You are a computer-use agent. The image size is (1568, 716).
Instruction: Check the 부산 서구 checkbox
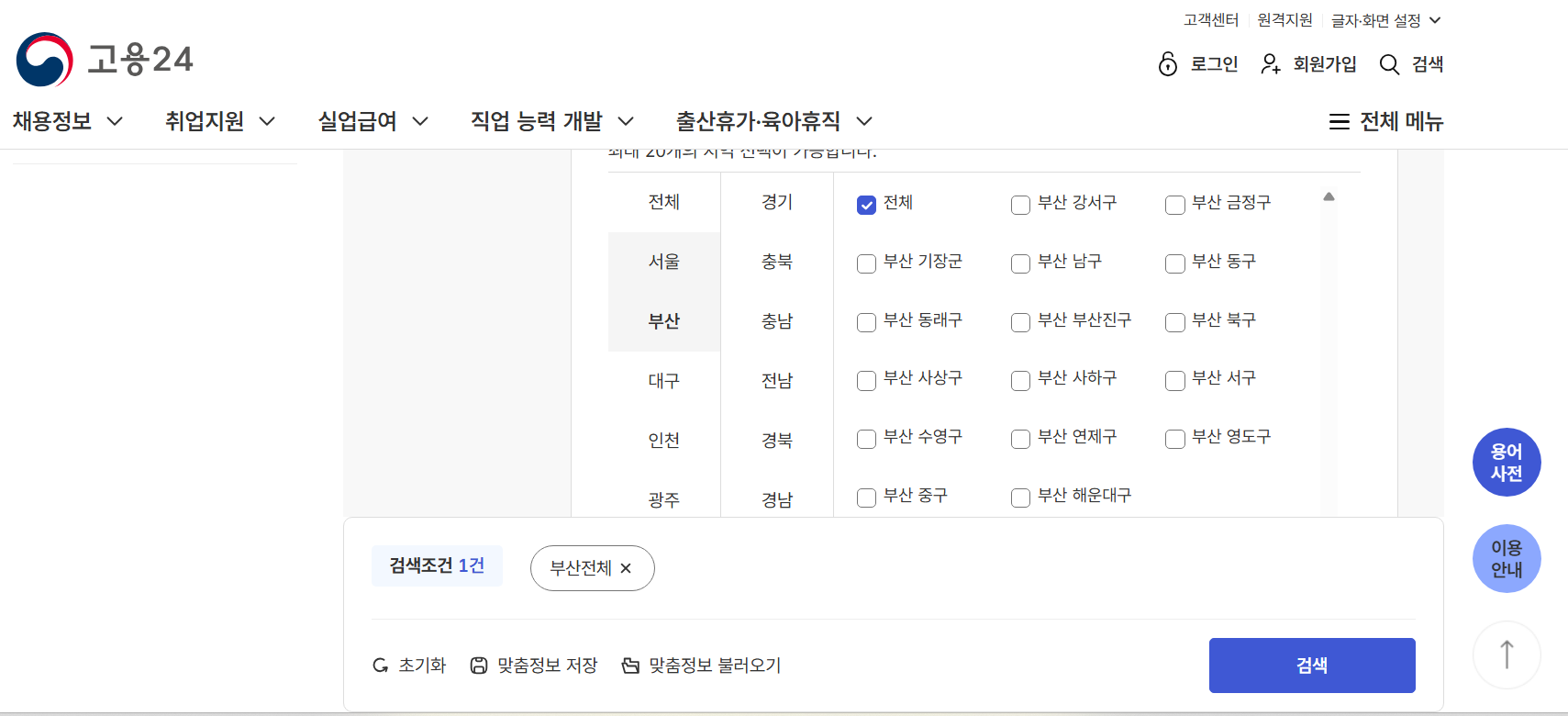pyautogui.click(x=1174, y=380)
